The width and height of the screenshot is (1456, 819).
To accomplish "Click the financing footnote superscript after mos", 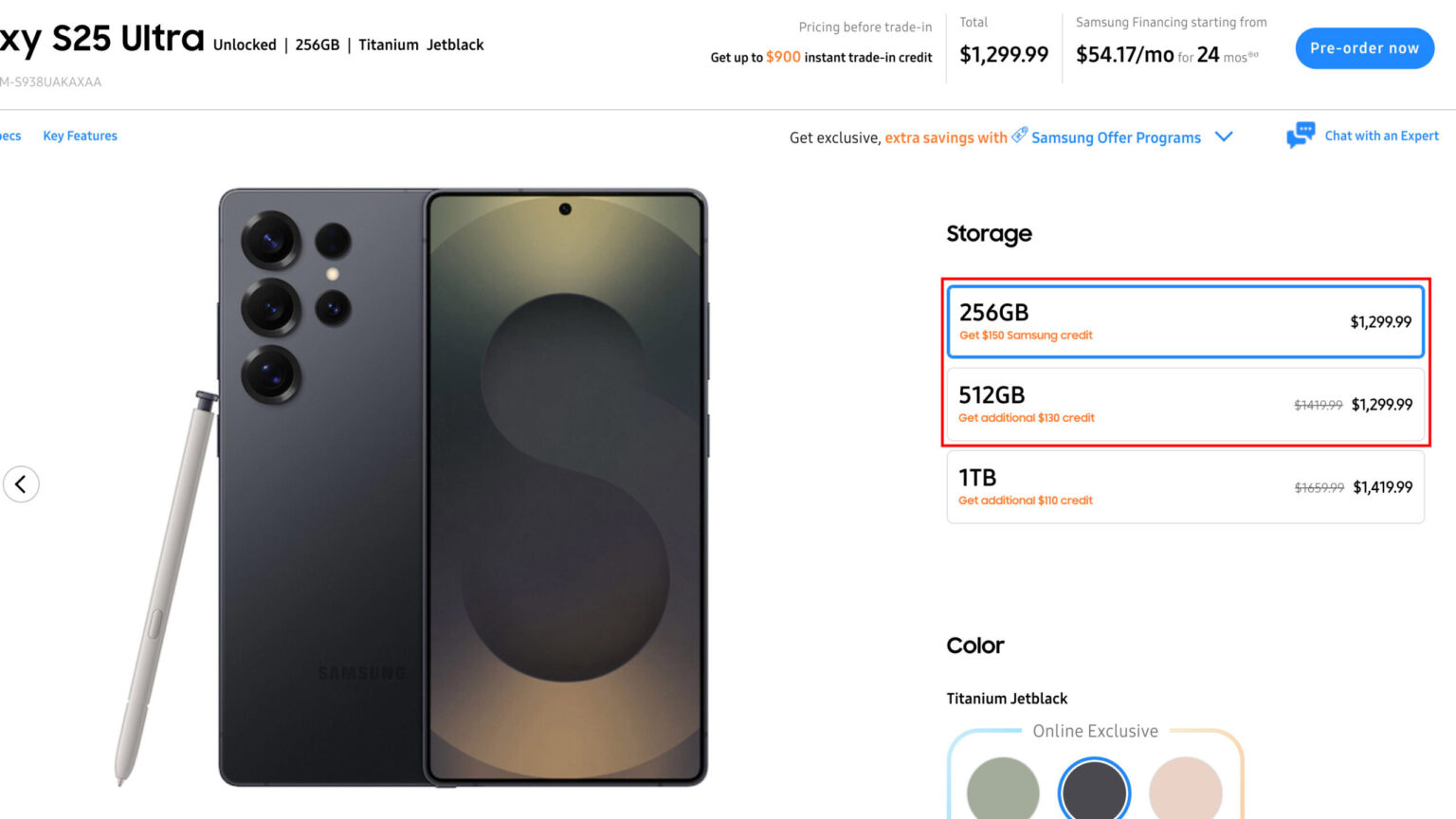I will coord(1254,55).
